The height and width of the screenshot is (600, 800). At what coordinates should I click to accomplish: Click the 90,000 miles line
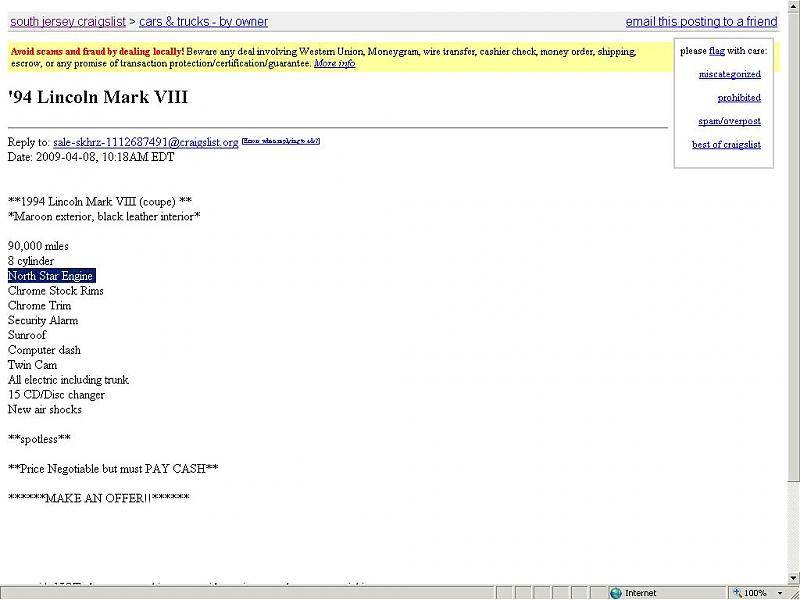[x=38, y=246]
